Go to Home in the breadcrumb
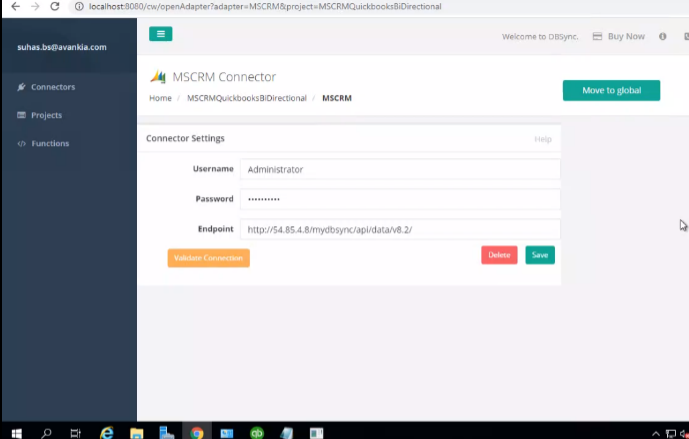Image resolution: width=689 pixels, height=439 pixels. pos(160,98)
